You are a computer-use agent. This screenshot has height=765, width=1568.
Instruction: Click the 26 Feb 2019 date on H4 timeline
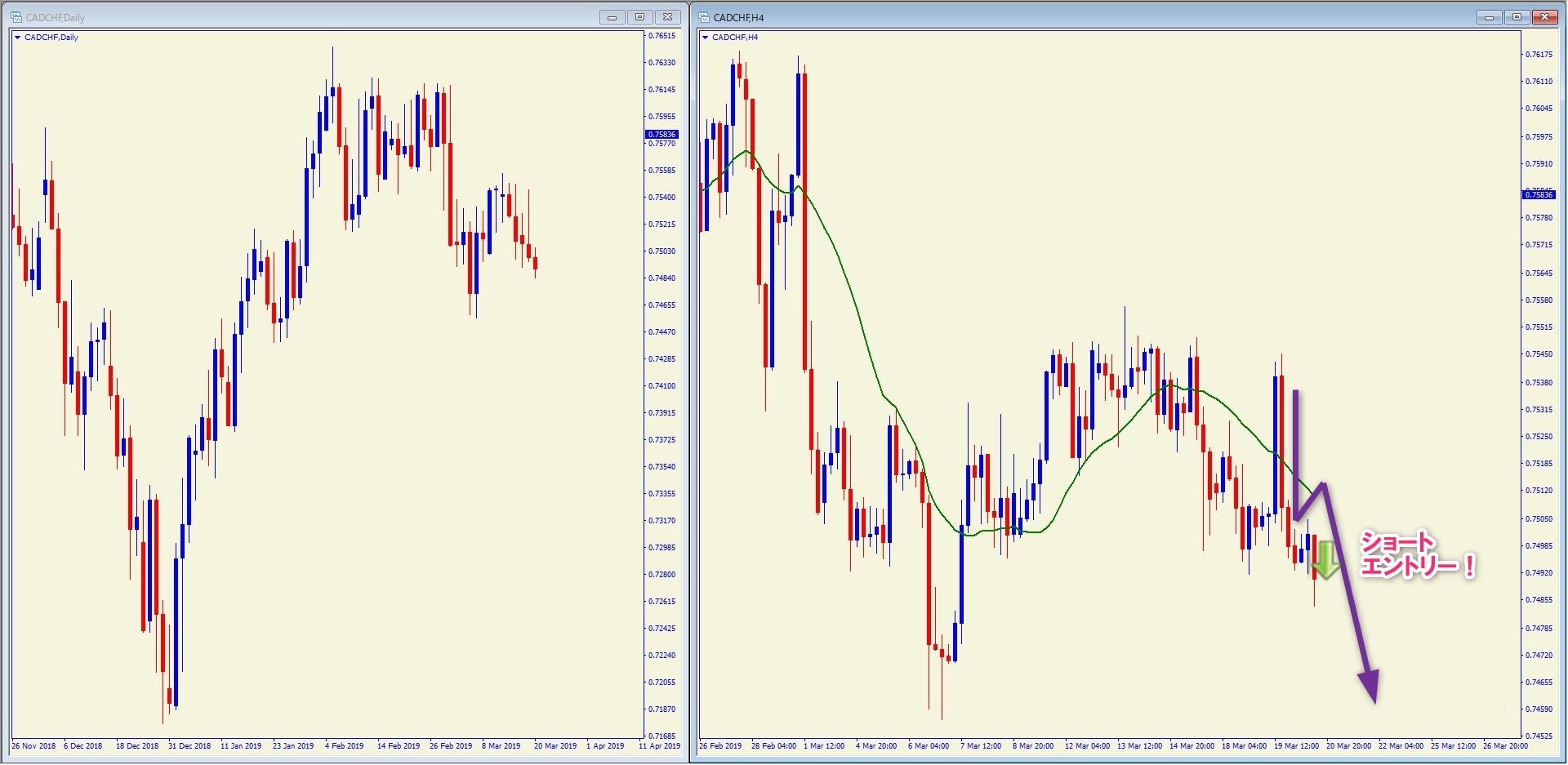click(x=720, y=746)
